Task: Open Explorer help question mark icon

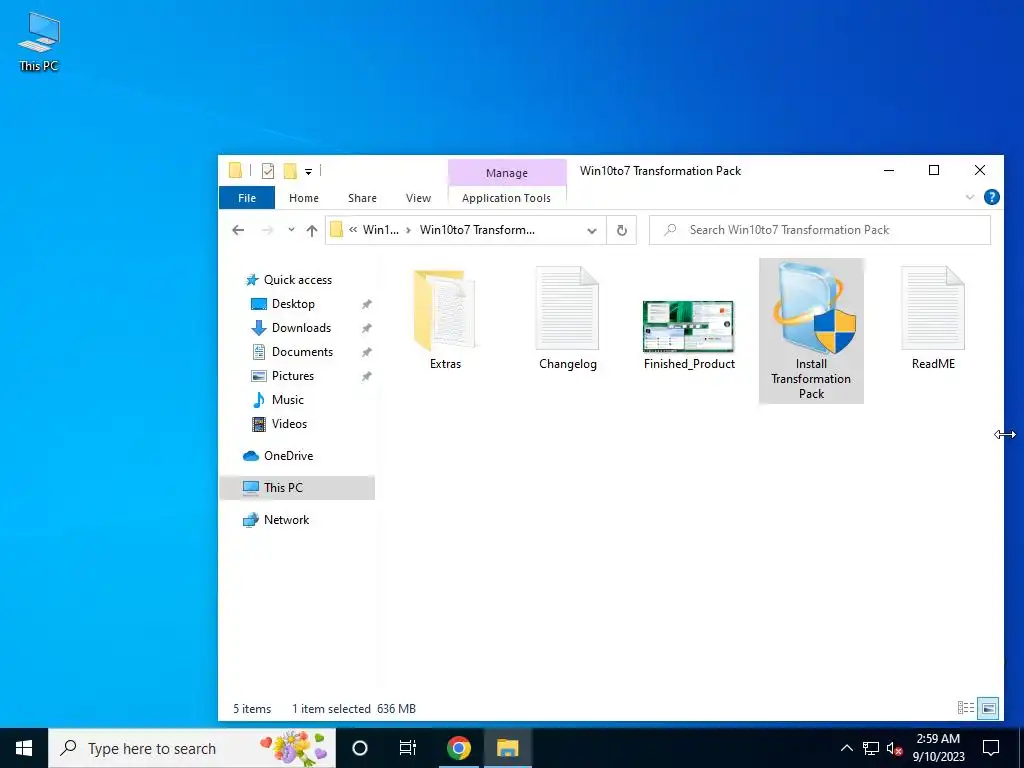Action: (x=991, y=197)
